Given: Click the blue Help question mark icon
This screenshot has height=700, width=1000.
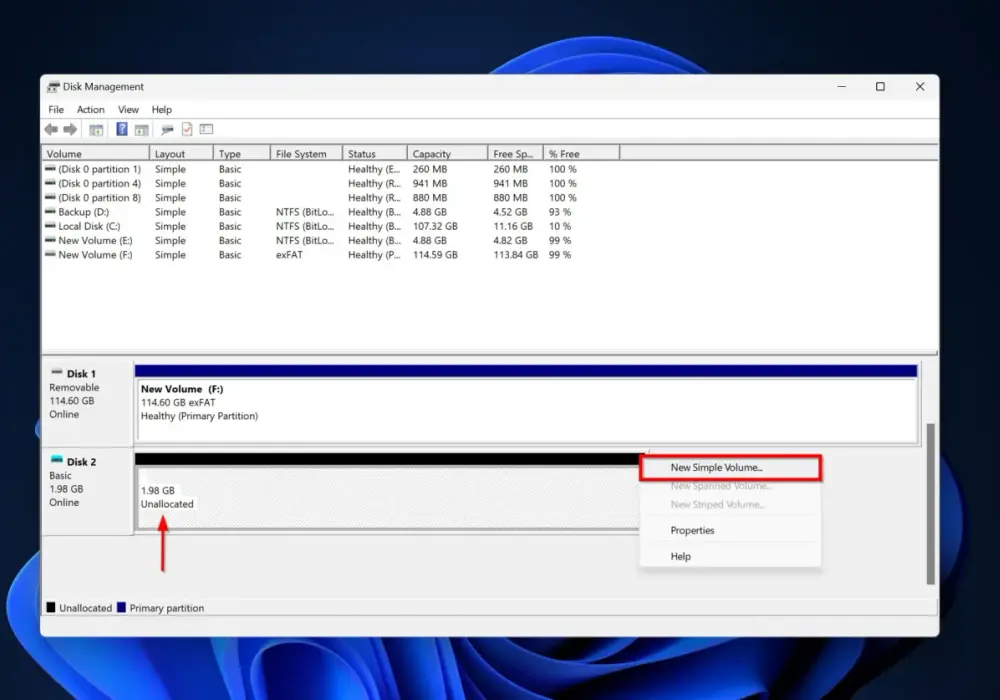Looking at the screenshot, I should pyautogui.click(x=122, y=129).
